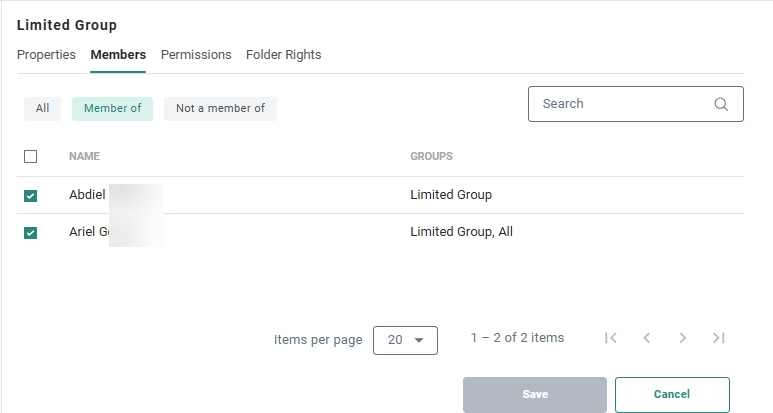Go to first page of members

click(611, 338)
